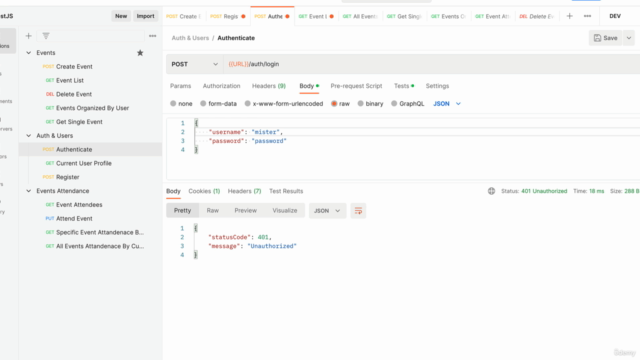This screenshot has height=360, width=640.
Task: Click the Import button
Action: tap(145, 16)
